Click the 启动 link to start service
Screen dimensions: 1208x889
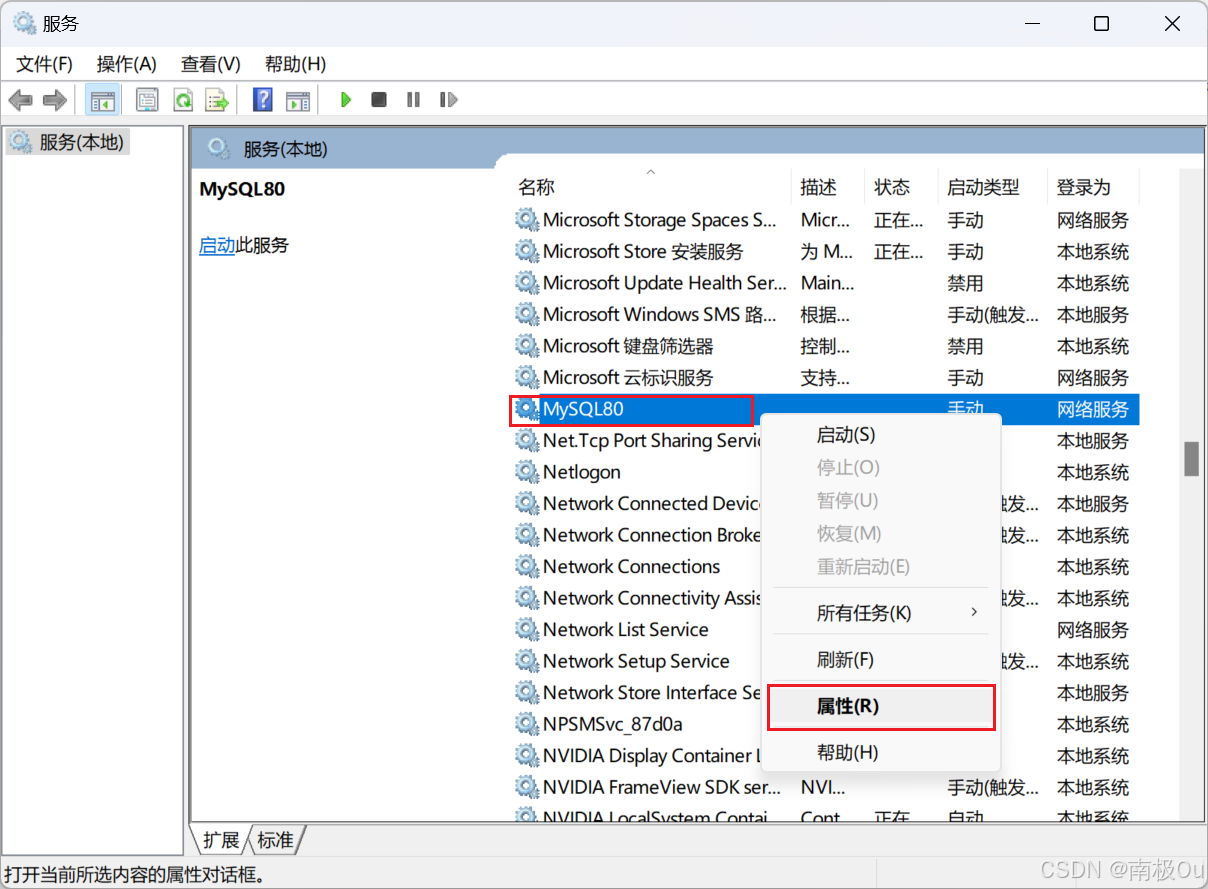tap(217, 245)
